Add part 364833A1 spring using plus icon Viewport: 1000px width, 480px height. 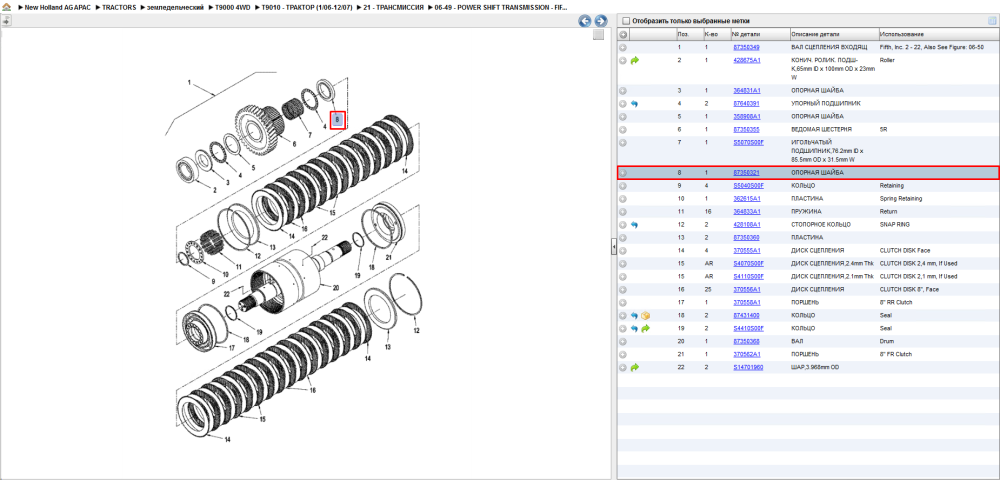pos(623,211)
